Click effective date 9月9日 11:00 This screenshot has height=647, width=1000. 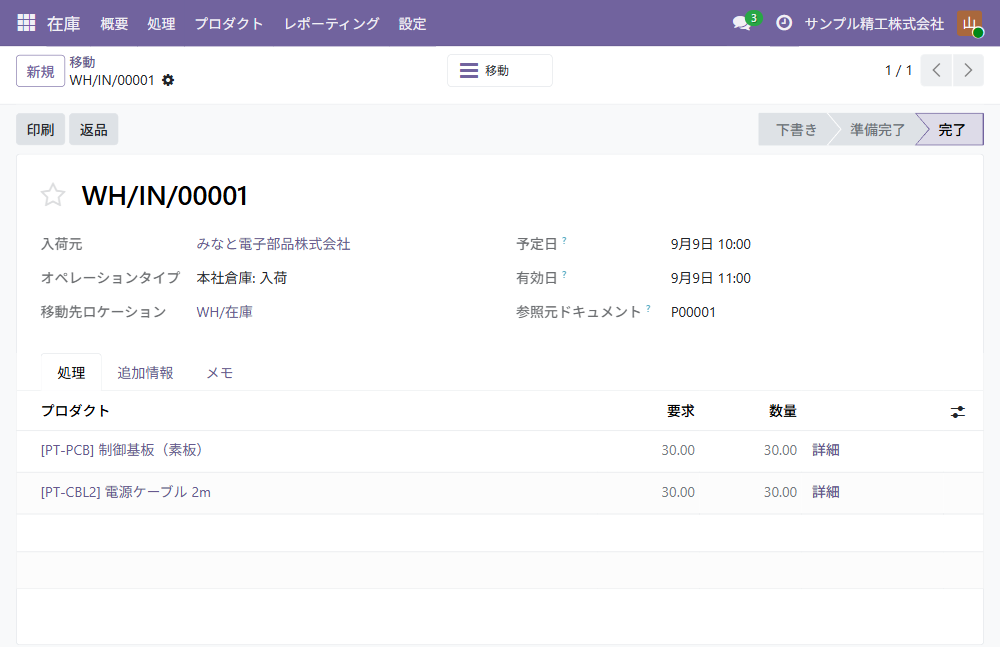point(710,278)
